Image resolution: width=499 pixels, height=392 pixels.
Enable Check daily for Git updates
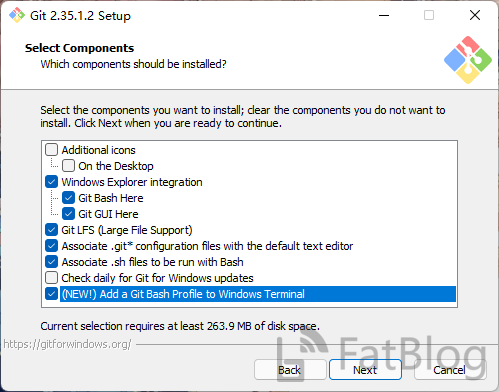[51, 278]
